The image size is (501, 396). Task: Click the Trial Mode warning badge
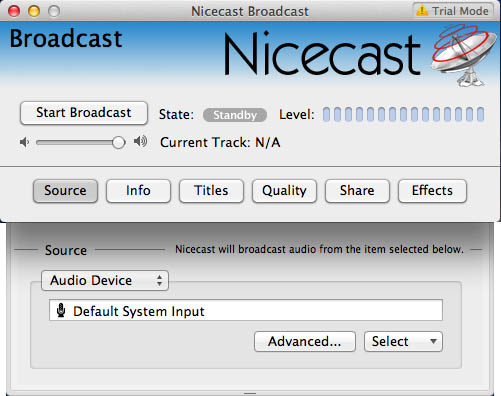[453, 11]
